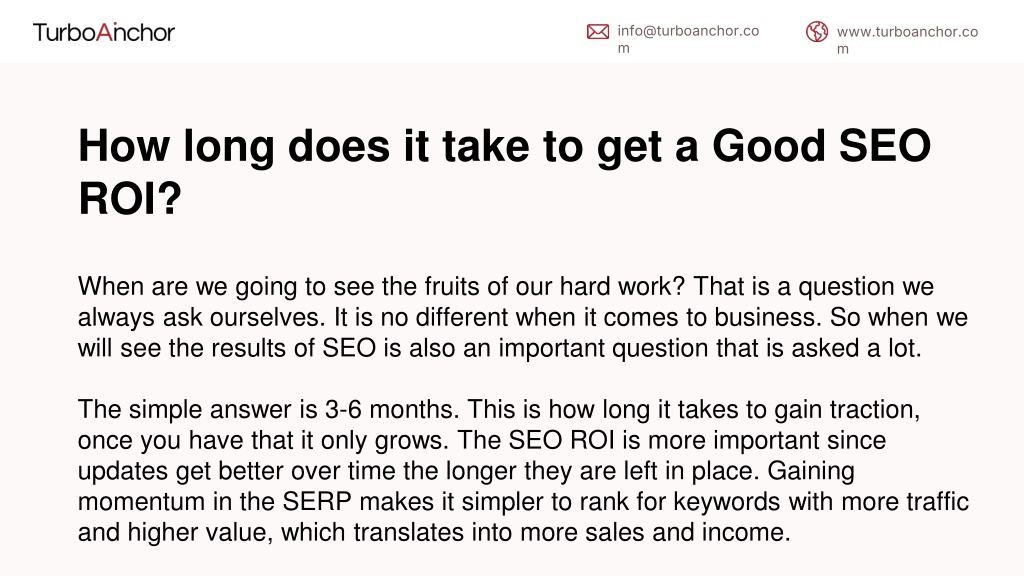Click the word "ROI?" in the heading
The image size is (1024, 576).
tap(130, 199)
